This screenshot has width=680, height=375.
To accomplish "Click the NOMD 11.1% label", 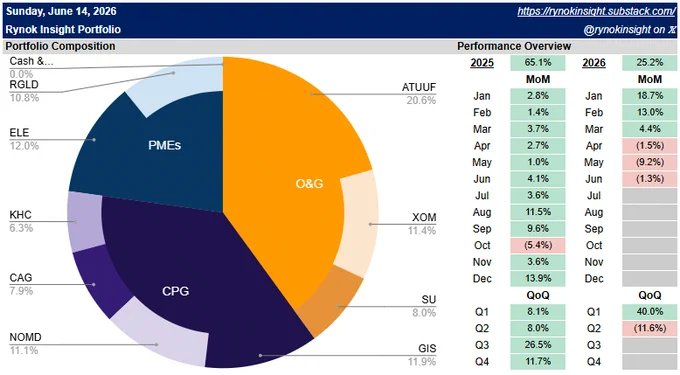I will (x=26, y=343).
